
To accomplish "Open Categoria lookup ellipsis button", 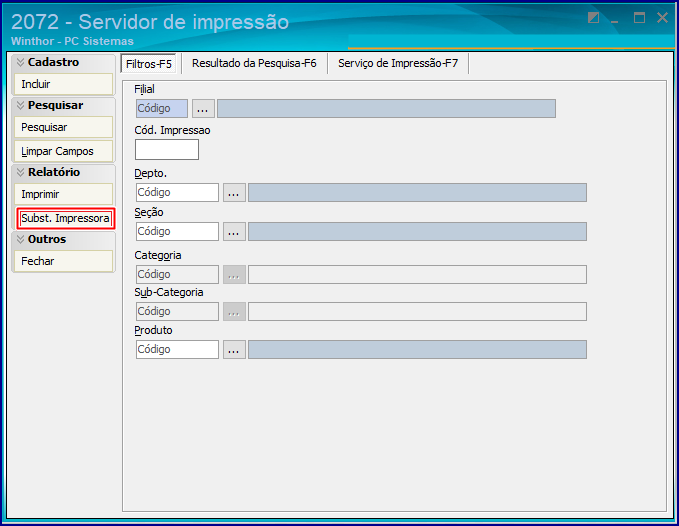I will [234, 274].
